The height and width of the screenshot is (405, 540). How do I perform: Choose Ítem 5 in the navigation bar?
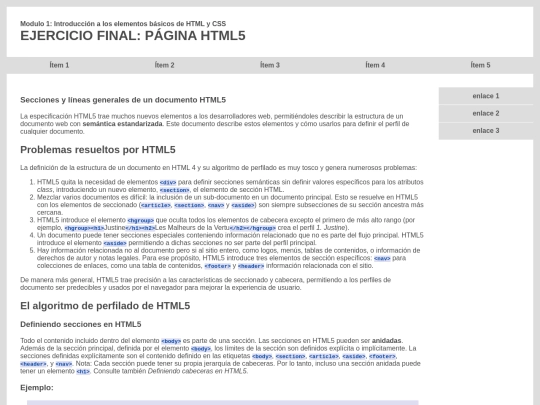[480, 65]
